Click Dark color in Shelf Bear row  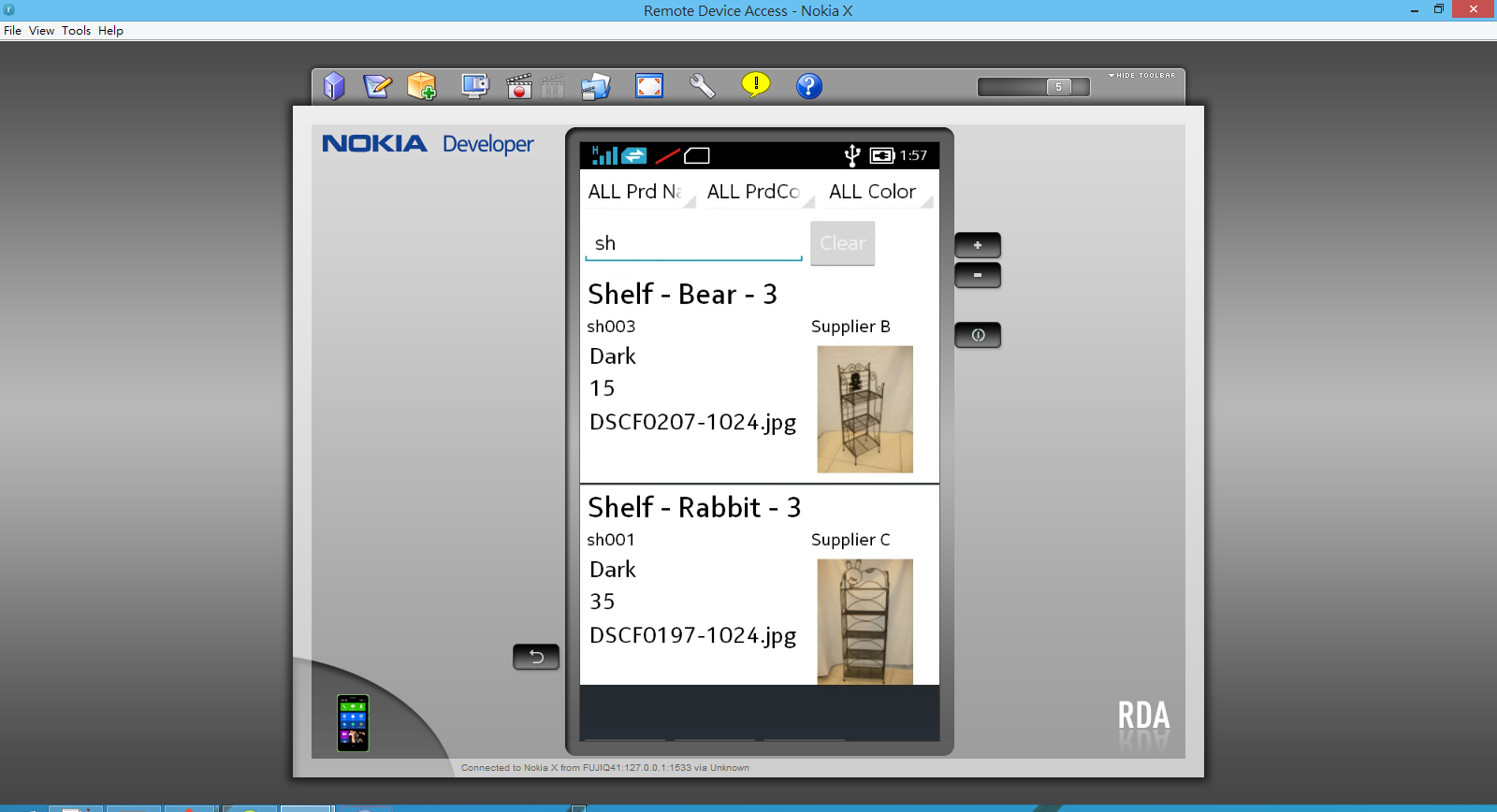tap(613, 356)
